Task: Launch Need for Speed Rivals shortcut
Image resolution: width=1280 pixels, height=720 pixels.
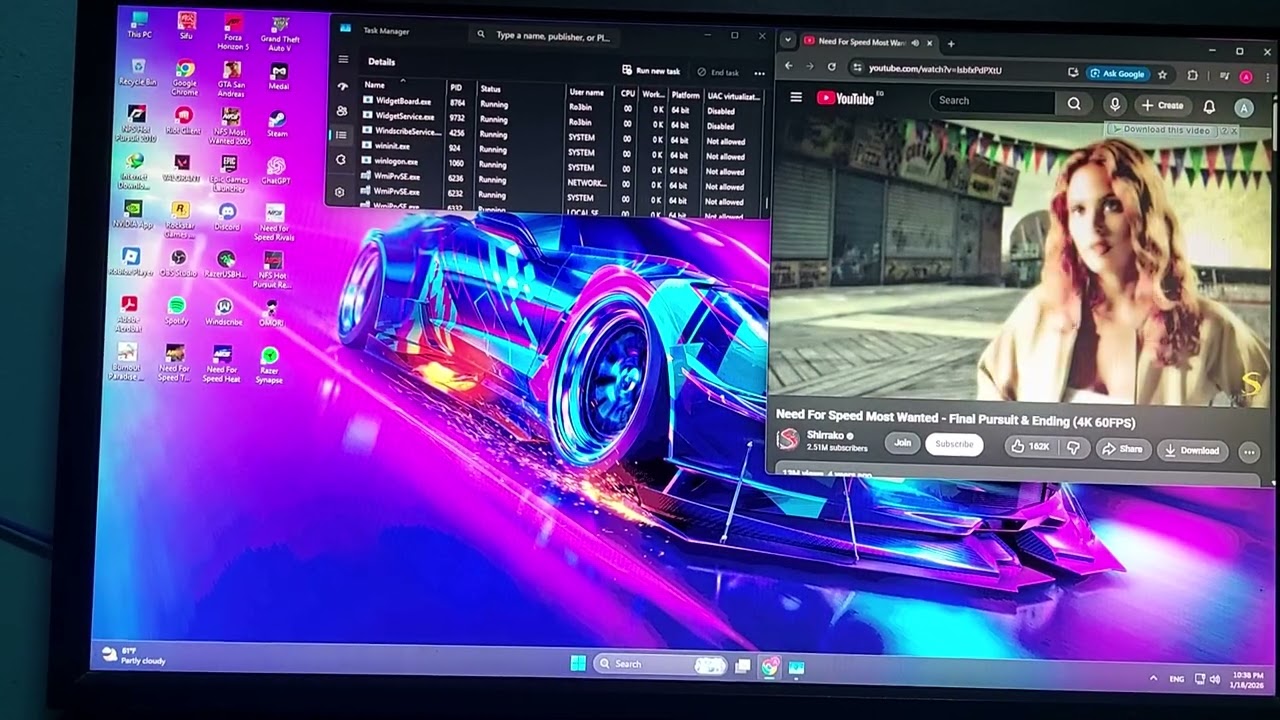Action: (x=274, y=223)
